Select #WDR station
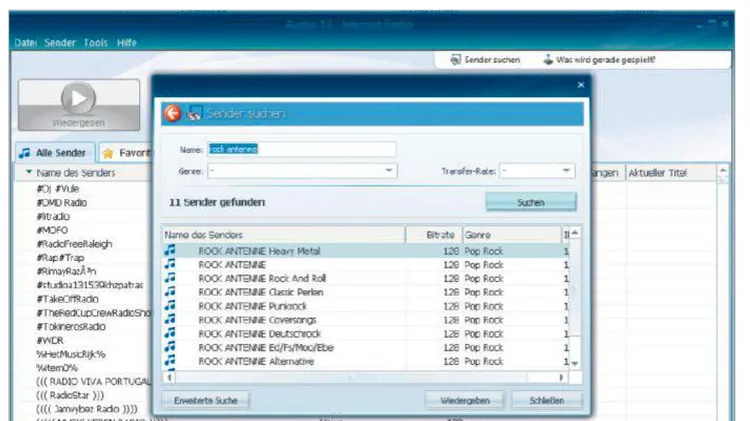Viewport: 750px width, 421px height. pos(50,341)
